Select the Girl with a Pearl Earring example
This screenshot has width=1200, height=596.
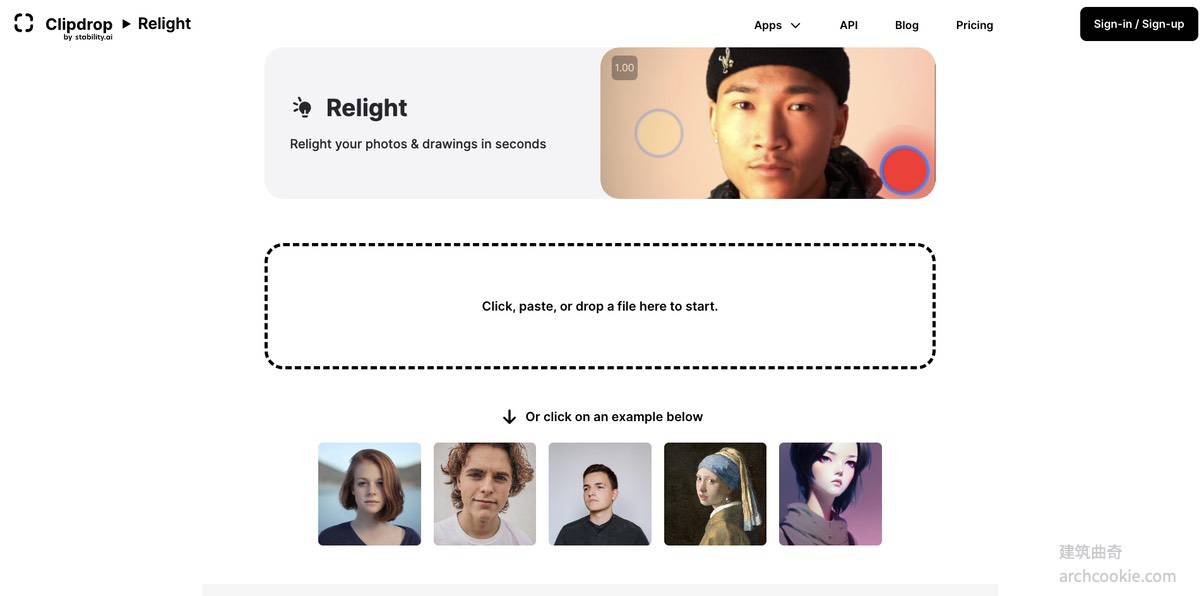click(715, 494)
